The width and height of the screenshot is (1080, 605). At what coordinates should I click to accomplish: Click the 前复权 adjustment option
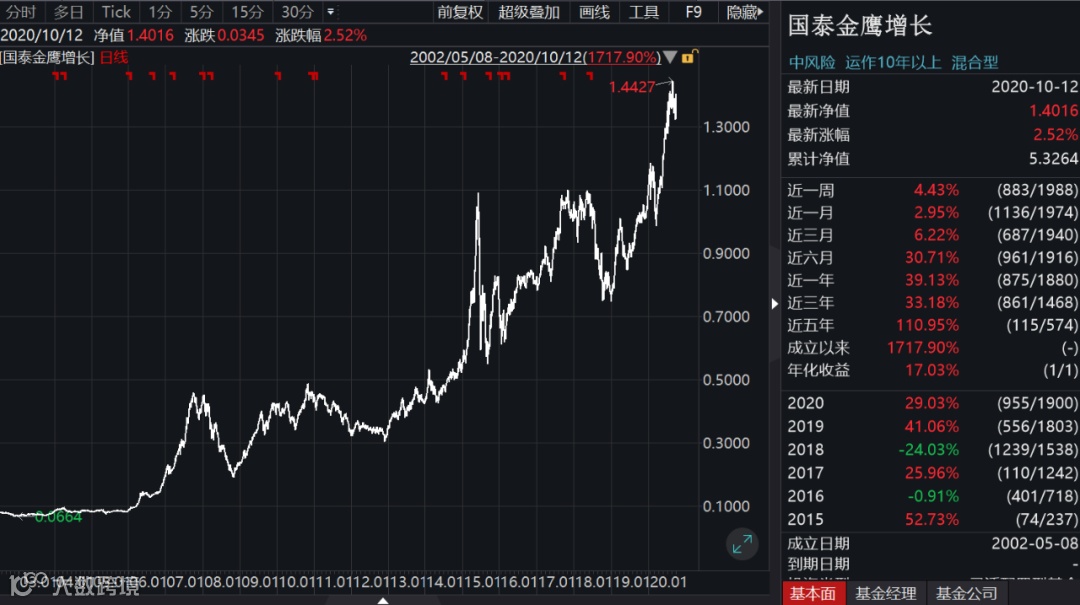click(x=459, y=12)
